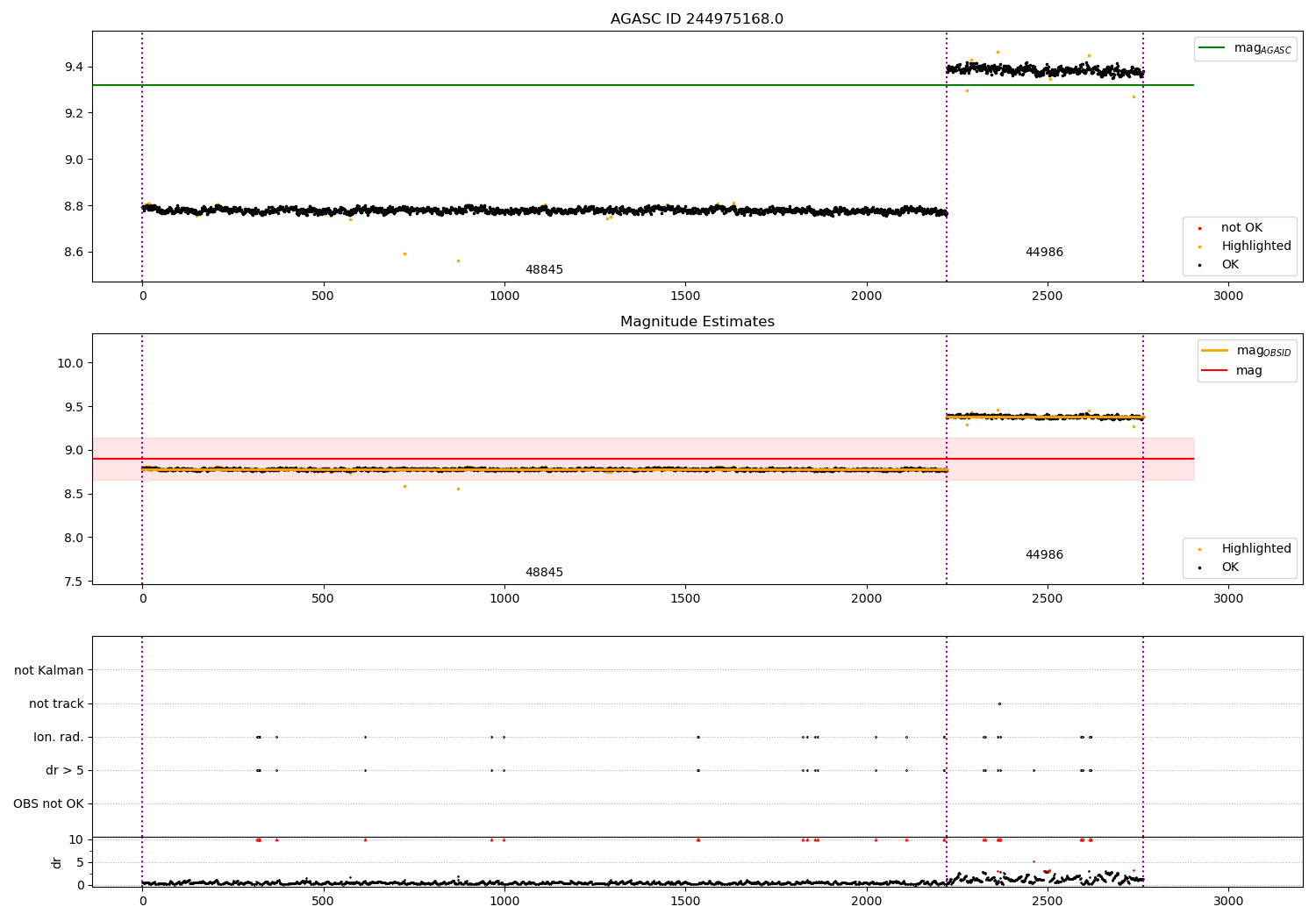Click the 9.5 y-axis tick label
Screen dimensions: 1316x921
73,407
